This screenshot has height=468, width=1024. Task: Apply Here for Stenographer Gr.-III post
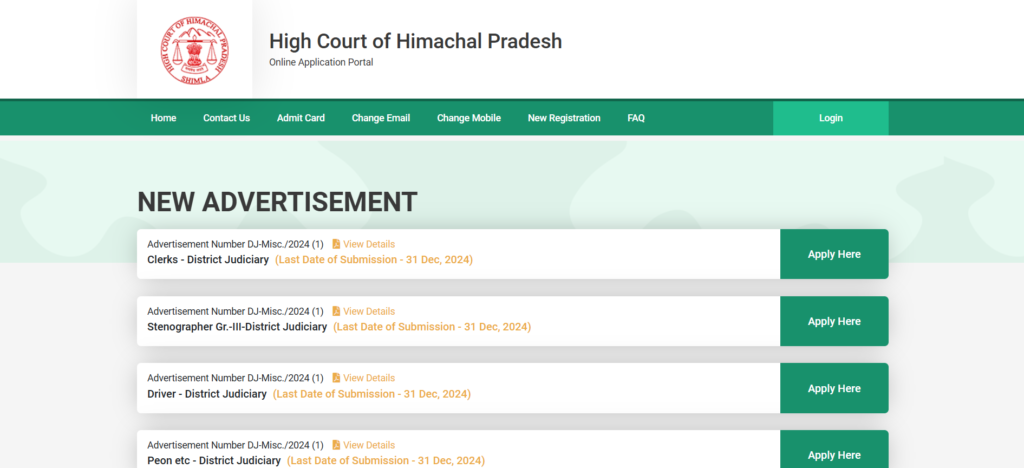pos(834,321)
